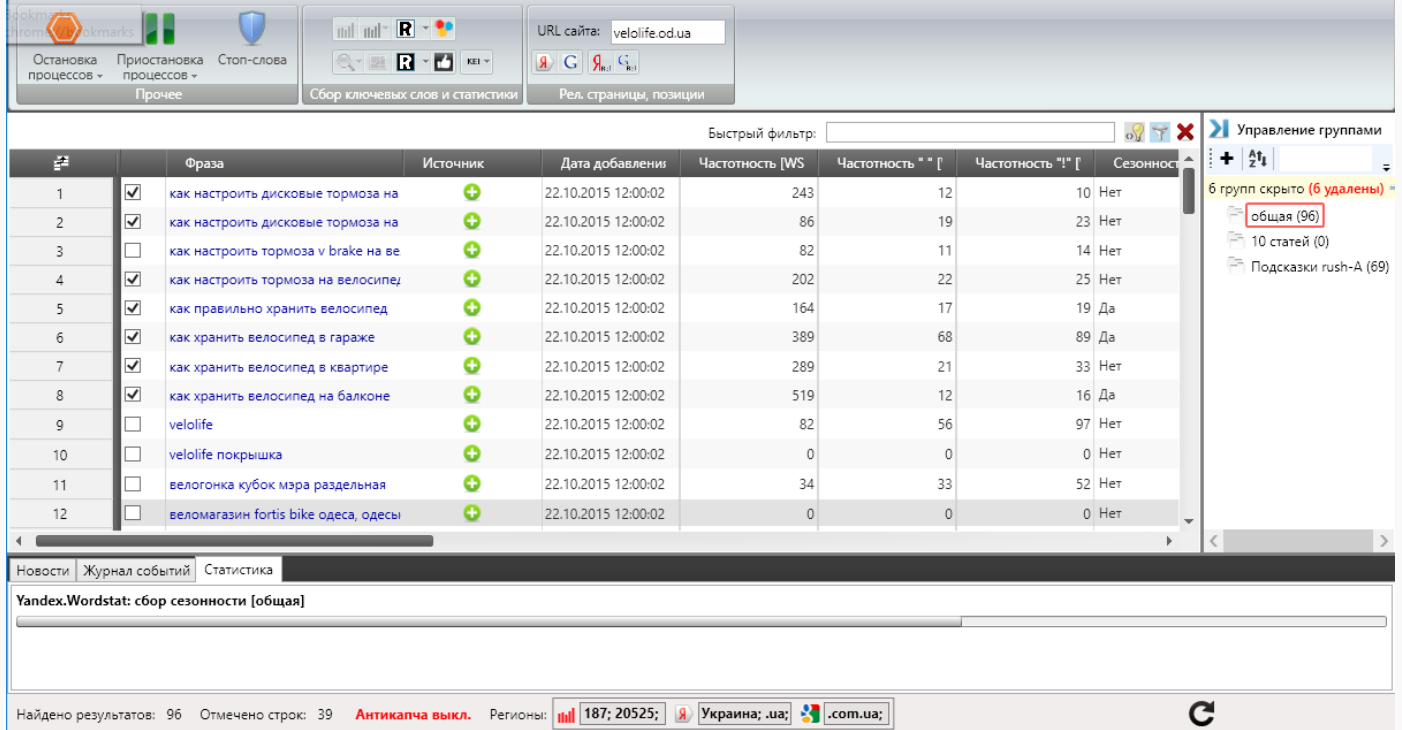Click the Google G relevant pages icon
Screen dimensions: 1402x730
pos(571,63)
